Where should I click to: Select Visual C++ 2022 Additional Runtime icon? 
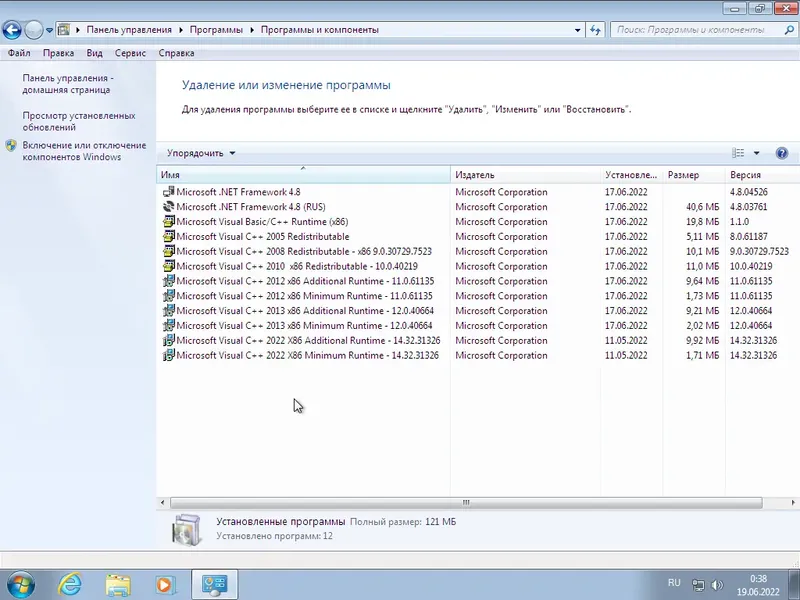pyautogui.click(x=168, y=340)
